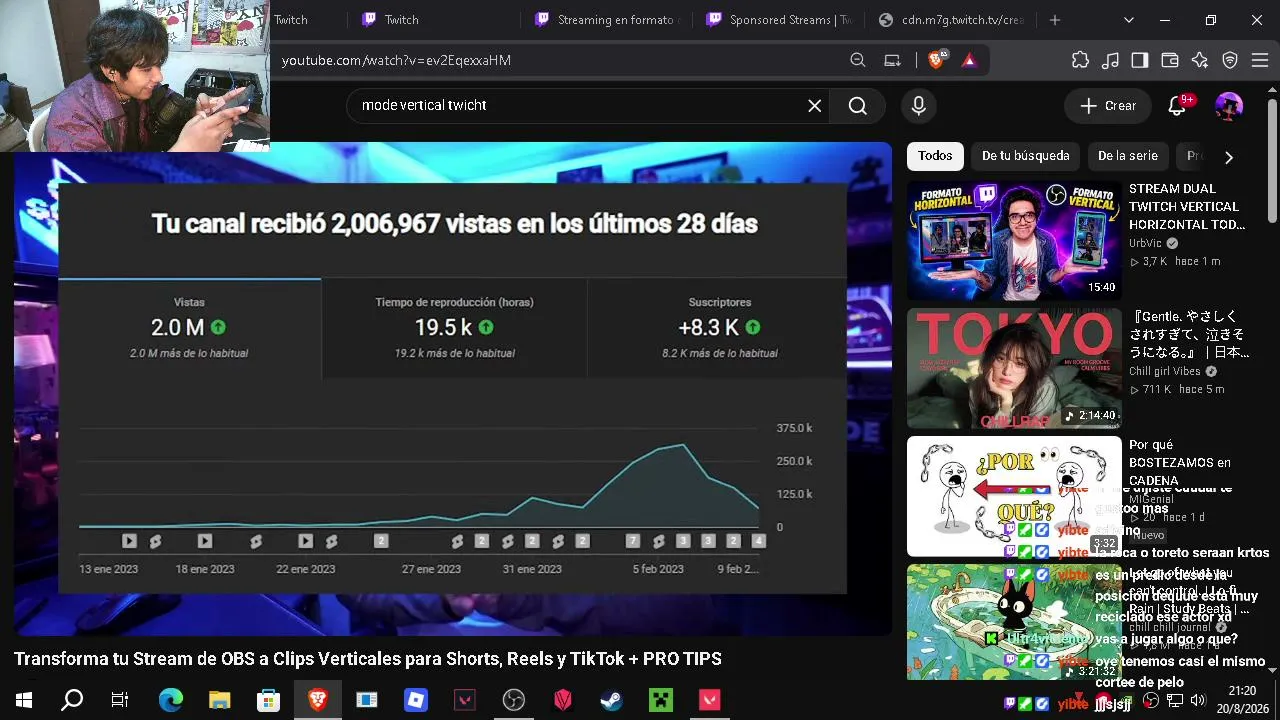Click the '13 ene 2023' chart date label

[x=107, y=569]
